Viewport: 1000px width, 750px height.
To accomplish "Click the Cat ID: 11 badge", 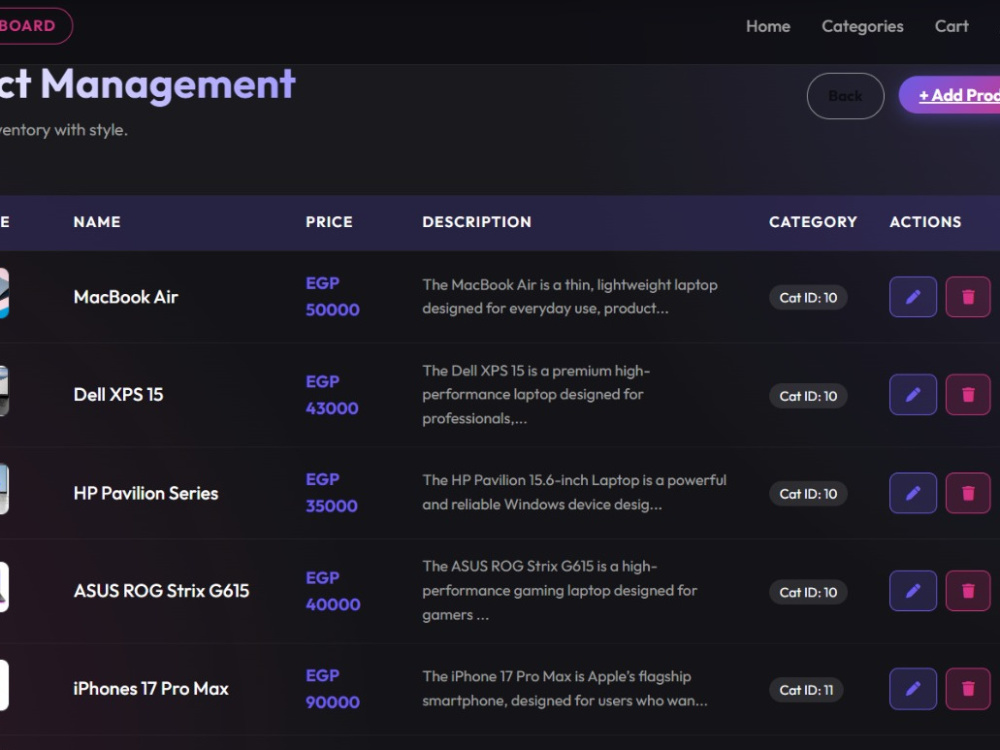I will point(806,690).
